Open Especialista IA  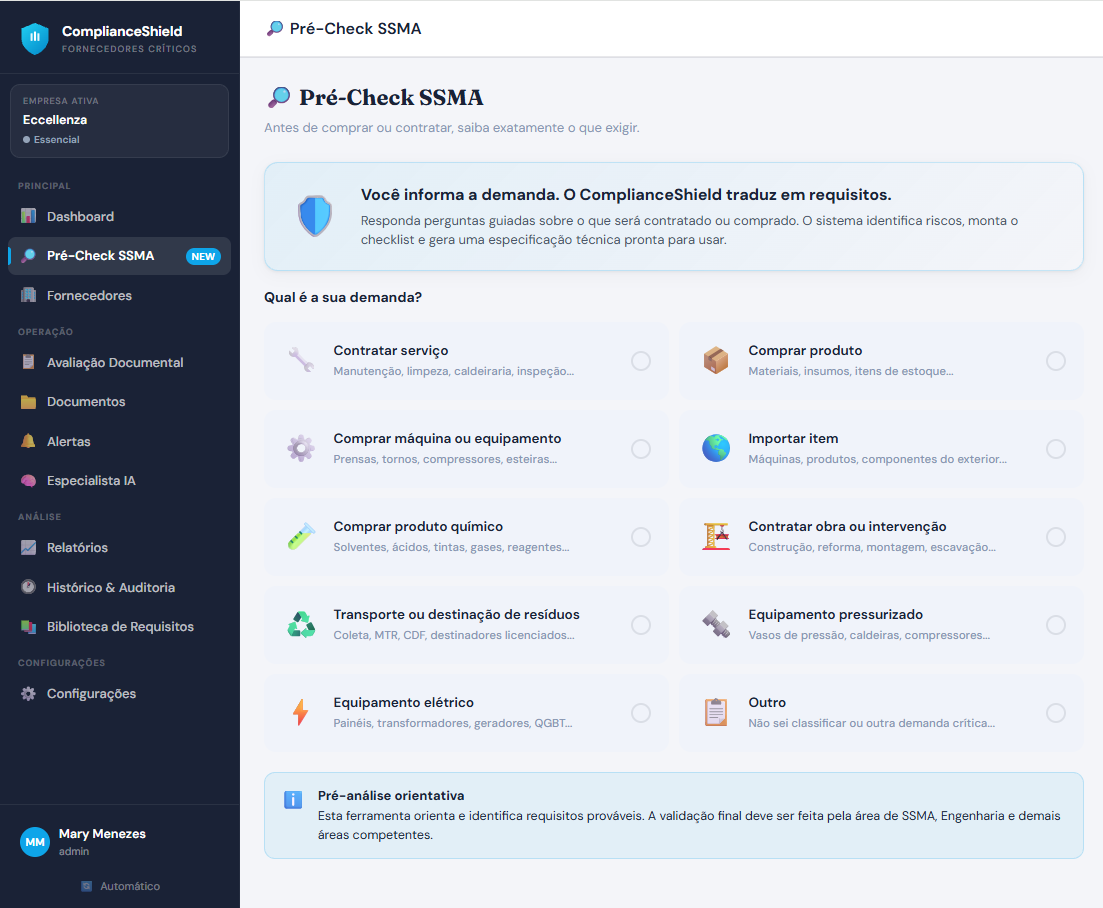pyautogui.click(x=120, y=480)
